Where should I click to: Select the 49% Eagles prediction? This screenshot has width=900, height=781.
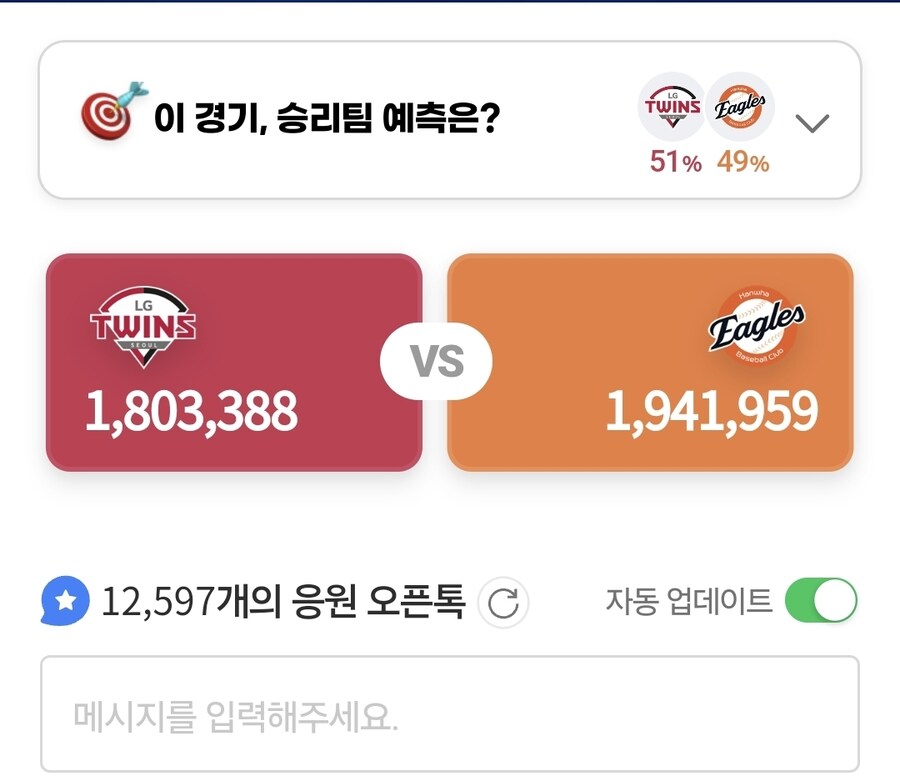pos(743,162)
